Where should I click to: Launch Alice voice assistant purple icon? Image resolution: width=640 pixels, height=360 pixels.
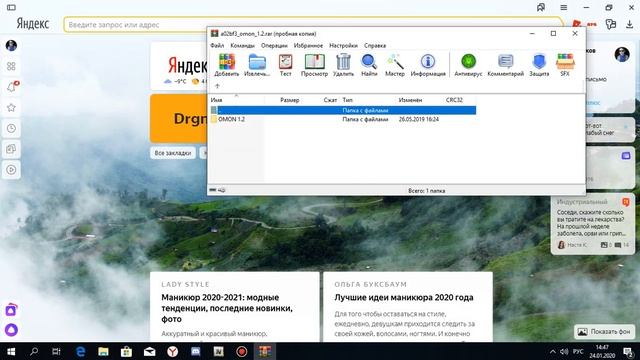[11, 329]
